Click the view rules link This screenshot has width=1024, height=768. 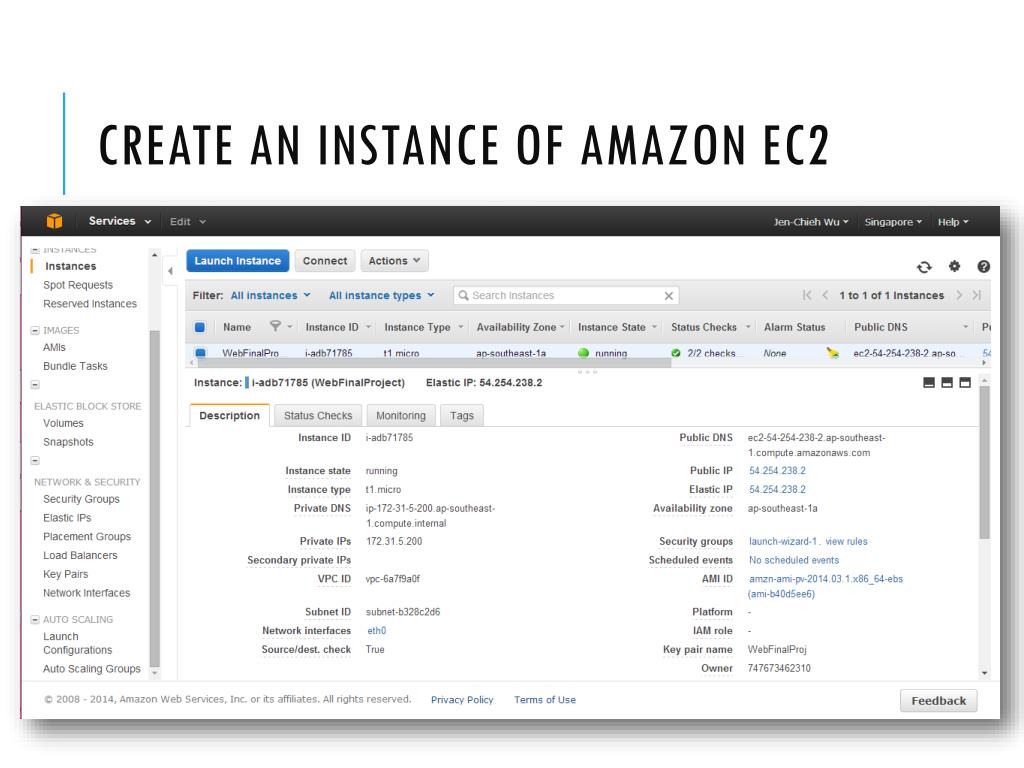click(x=846, y=541)
